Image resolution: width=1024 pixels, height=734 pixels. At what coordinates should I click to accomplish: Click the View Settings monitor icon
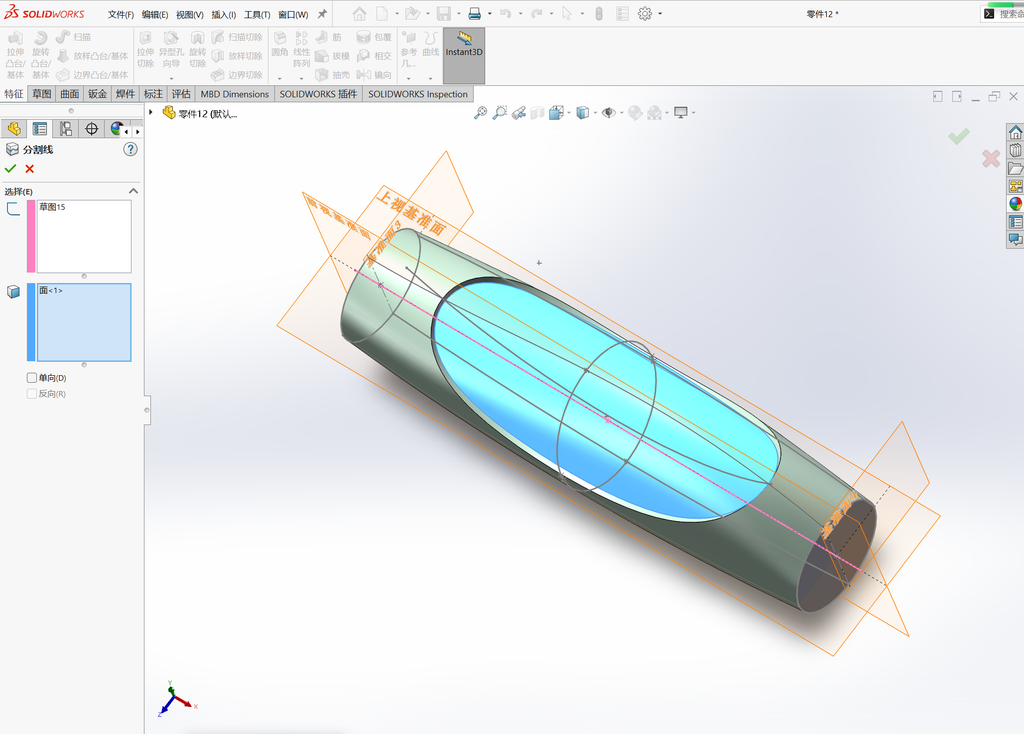tap(680, 113)
